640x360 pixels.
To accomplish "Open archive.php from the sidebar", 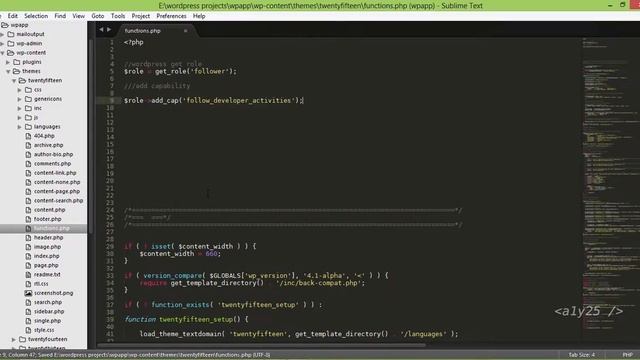I will pyautogui.click(x=49, y=145).
